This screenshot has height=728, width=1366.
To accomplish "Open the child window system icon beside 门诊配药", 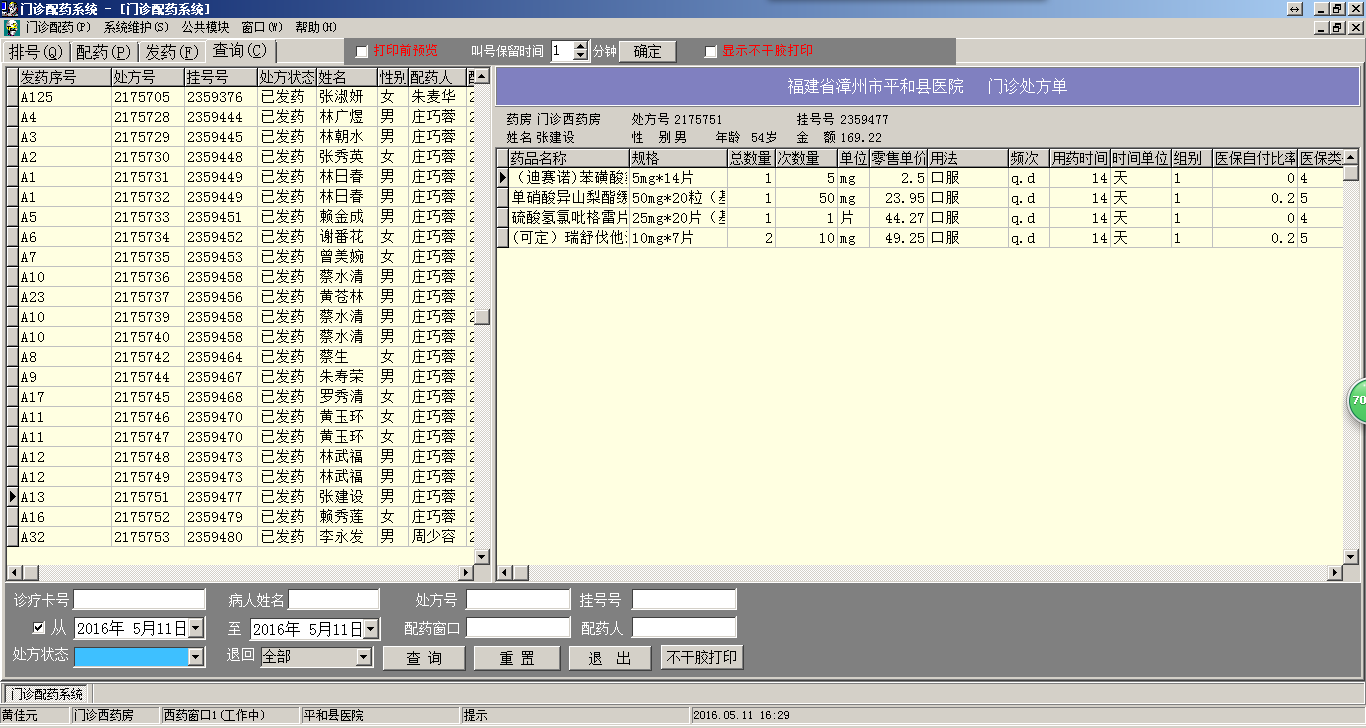I will pyautogui.click(x=11, y=27).
